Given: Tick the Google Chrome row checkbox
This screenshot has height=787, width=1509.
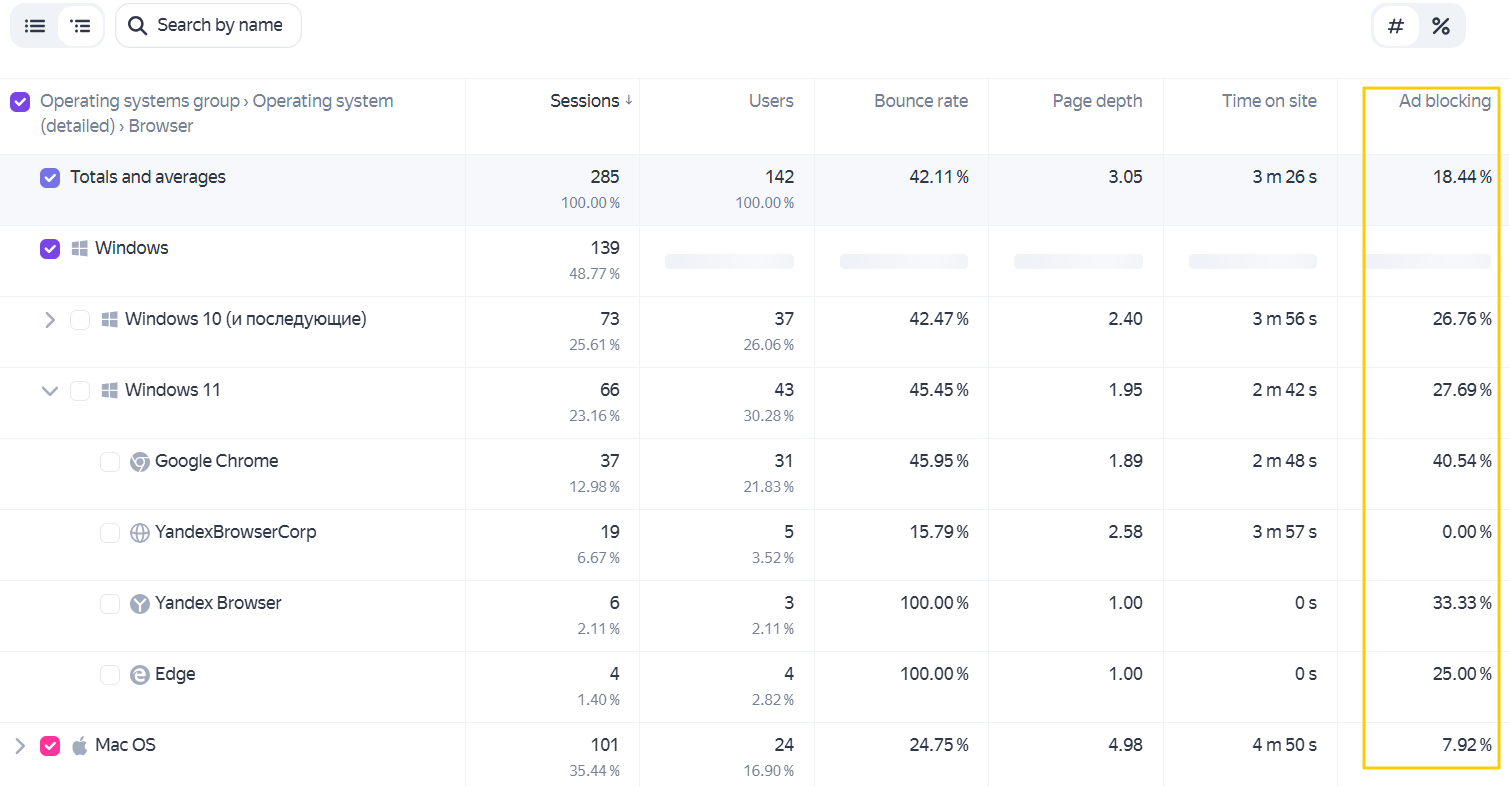Looking at the screenshot, I should 110,462.
